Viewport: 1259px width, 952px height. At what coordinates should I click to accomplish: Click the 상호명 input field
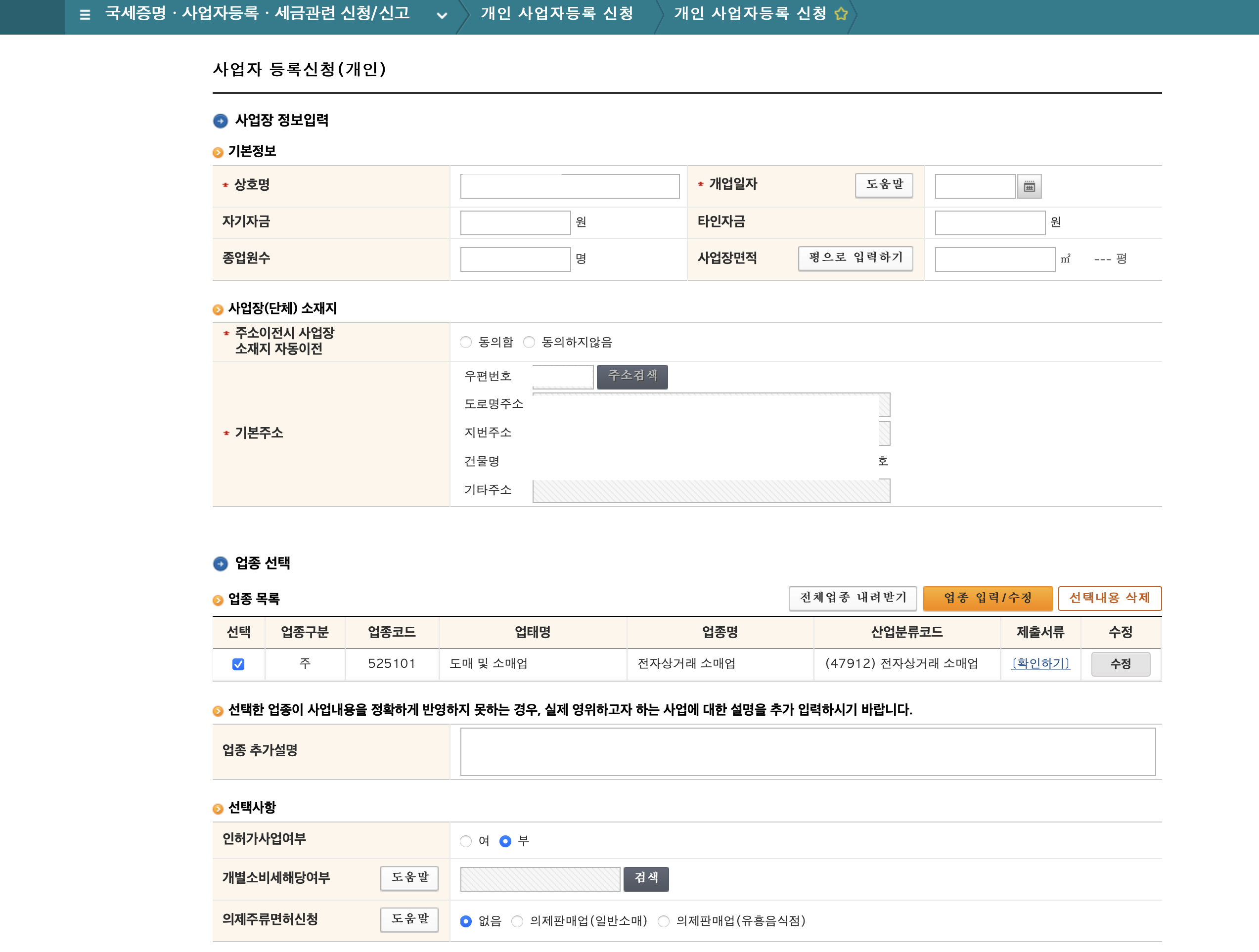click(570, 187)
